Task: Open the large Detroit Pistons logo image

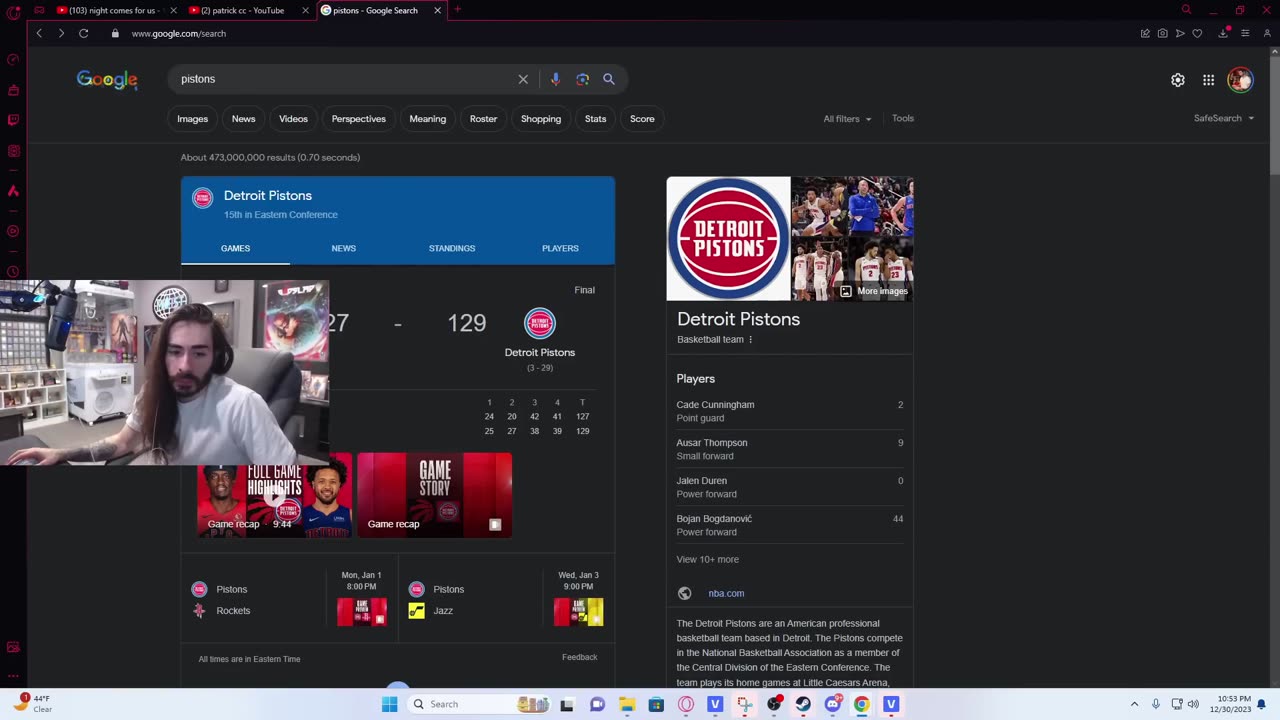Action: pyautogui.click(x=729, y=238)
